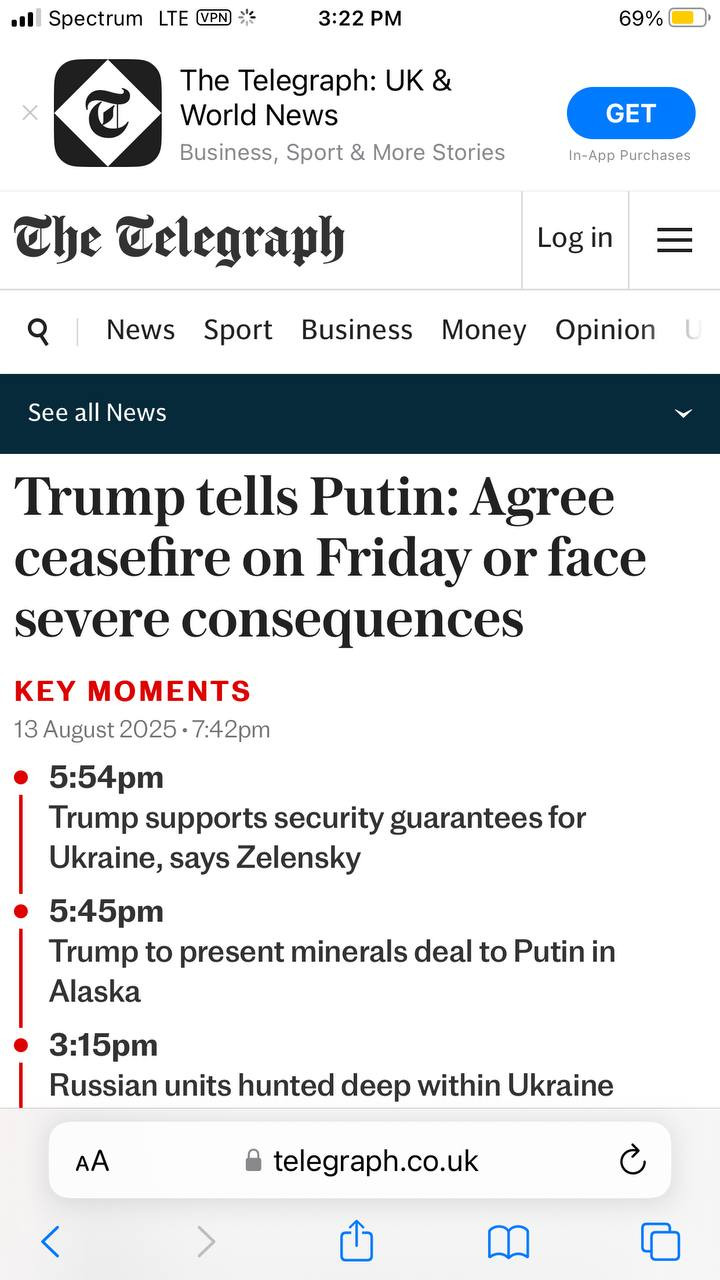Viewport: 720px width, 1280px height.
Task: Open the Safari share sheet
Action: coord(356,1242)
